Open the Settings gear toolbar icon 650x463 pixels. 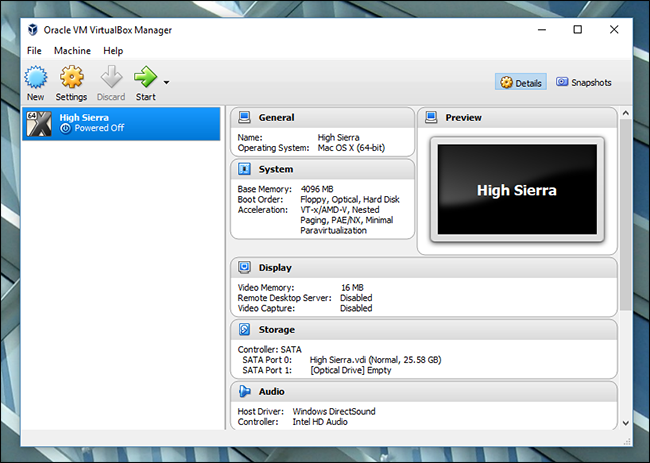[x=72, y=77]
